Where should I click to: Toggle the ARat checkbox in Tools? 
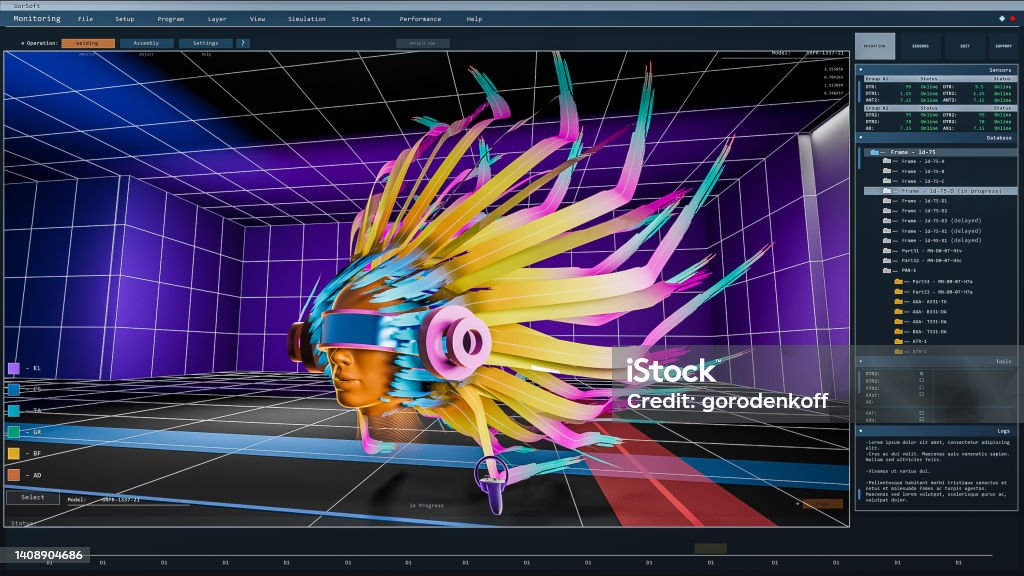(921, 394)
